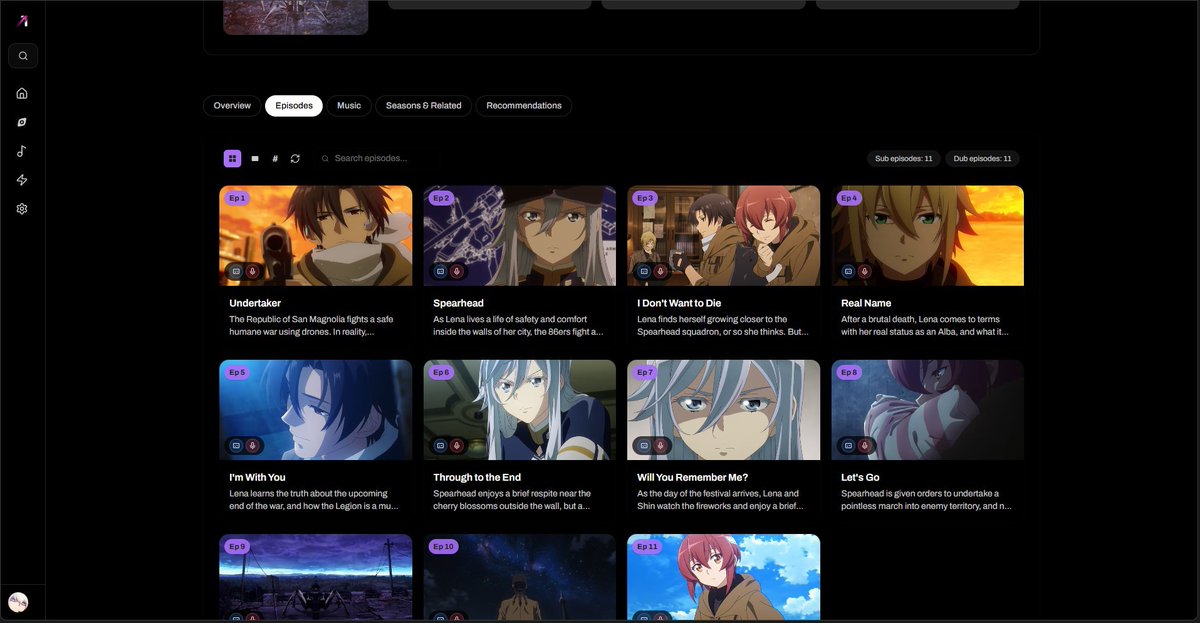1200x623 pixels.
Task: Click the Will You Remember Me? title
Action: (x=692, y=477)
